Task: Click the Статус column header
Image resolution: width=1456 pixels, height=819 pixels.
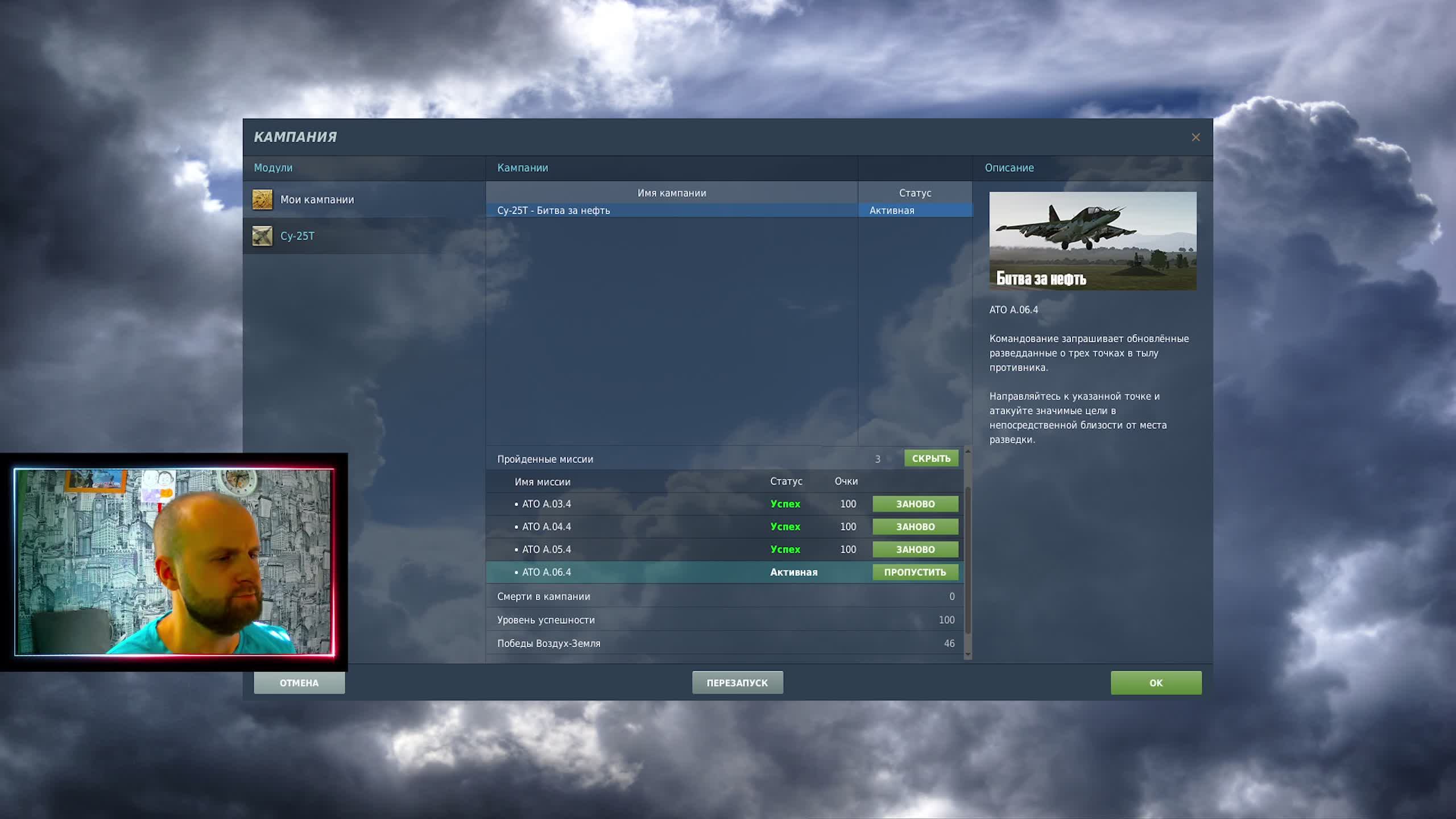Action: (x=914, y=193)
